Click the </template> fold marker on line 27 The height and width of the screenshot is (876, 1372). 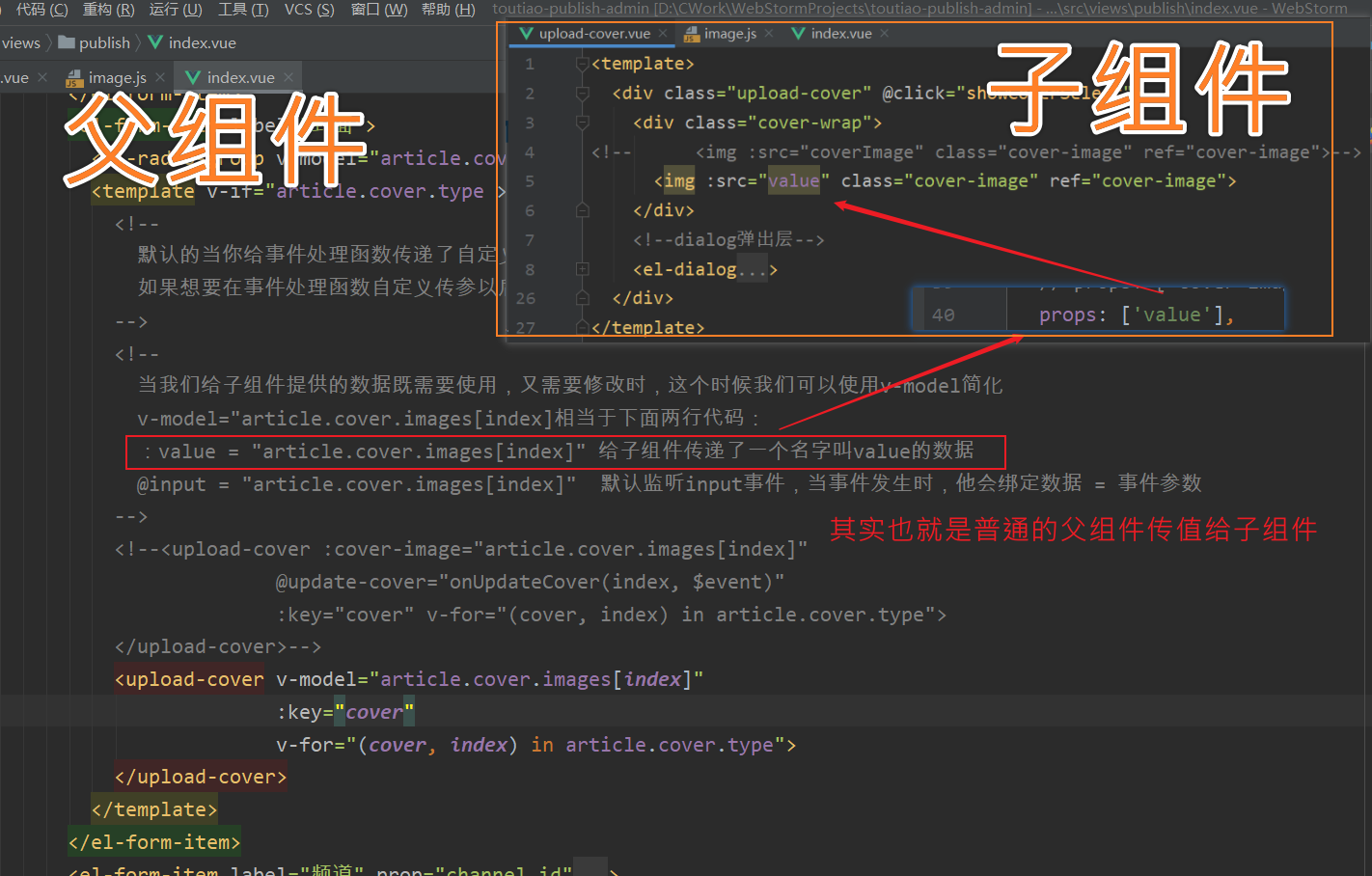click(582, 327)
